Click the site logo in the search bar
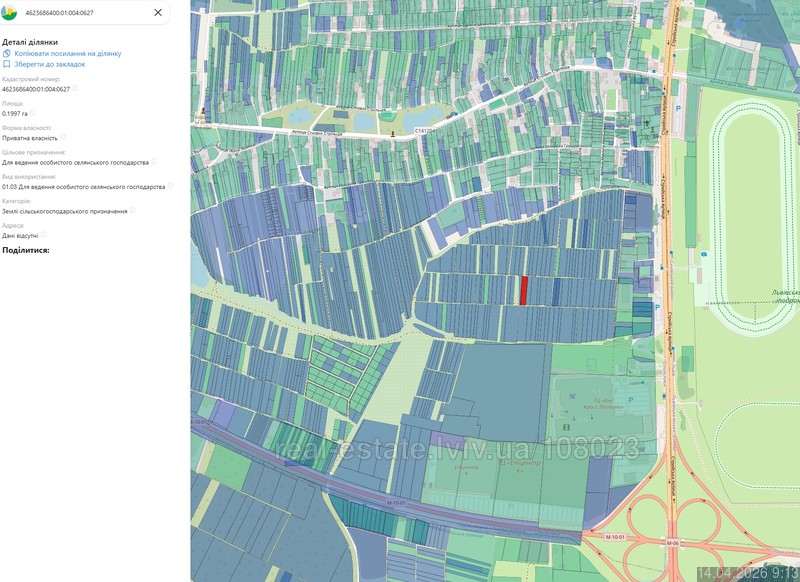Viewport: 800px width, 582px height. [x=10, y=12]
